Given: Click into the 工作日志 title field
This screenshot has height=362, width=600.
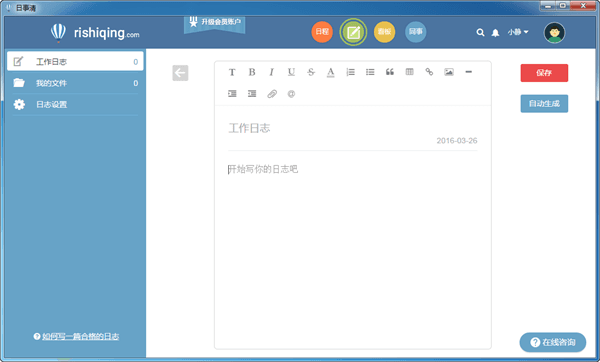Looking at the screenshot, I should pos(352,128).
